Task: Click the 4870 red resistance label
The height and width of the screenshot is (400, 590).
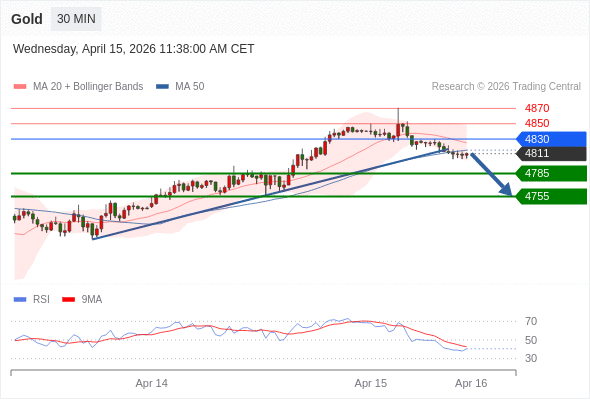Action: [x=537, y=108]
